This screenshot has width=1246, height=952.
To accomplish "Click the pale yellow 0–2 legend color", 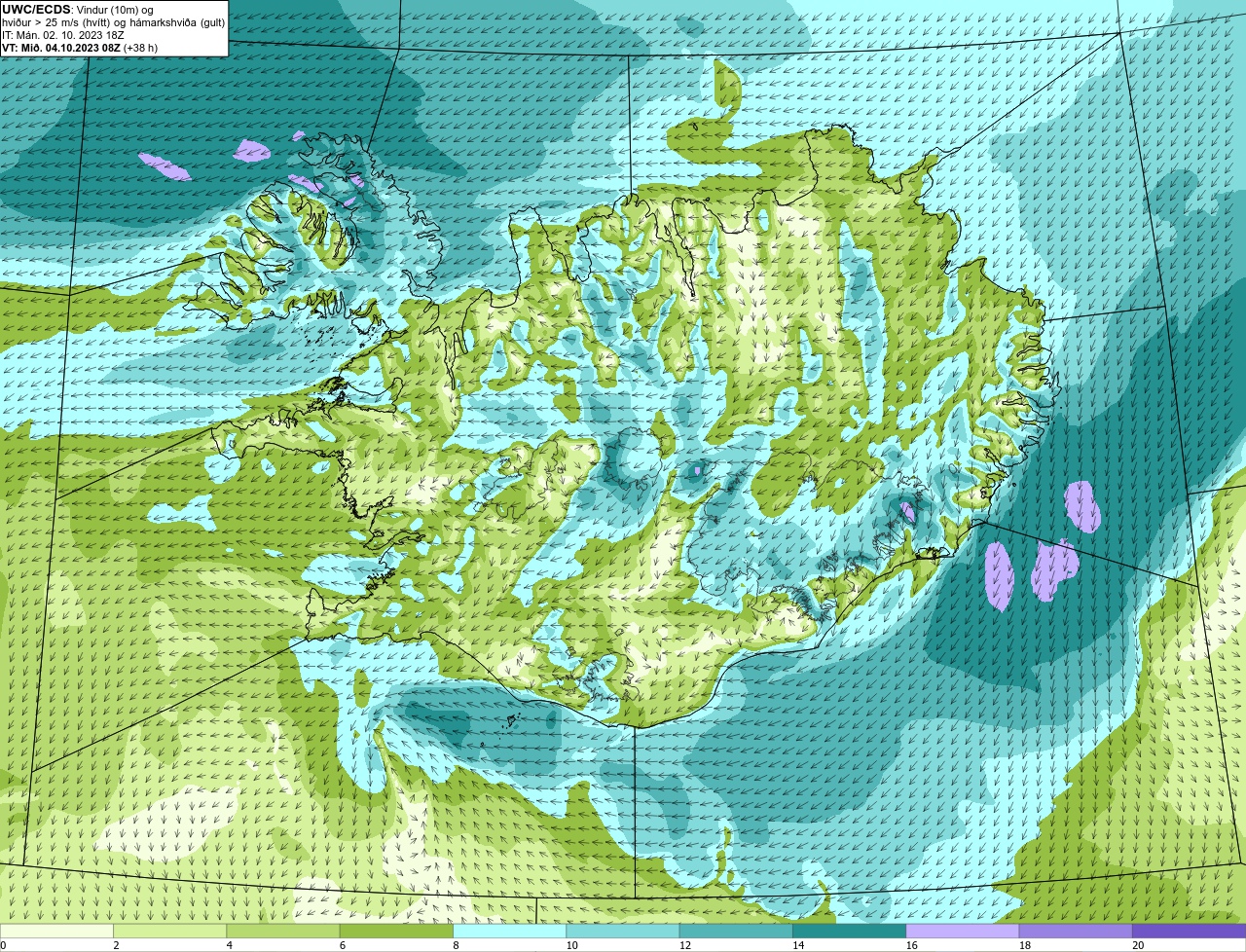I will coord(57,932).
